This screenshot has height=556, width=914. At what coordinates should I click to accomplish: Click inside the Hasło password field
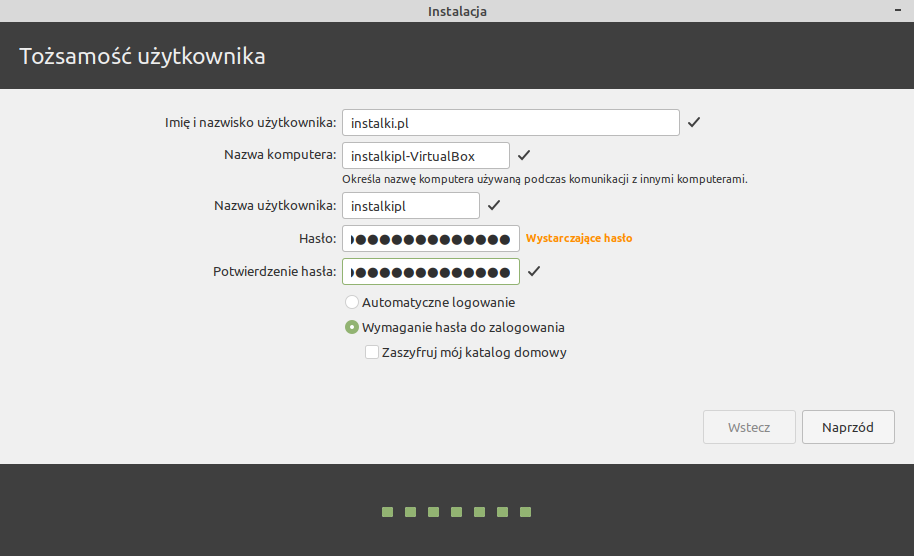tap(430, 238)
